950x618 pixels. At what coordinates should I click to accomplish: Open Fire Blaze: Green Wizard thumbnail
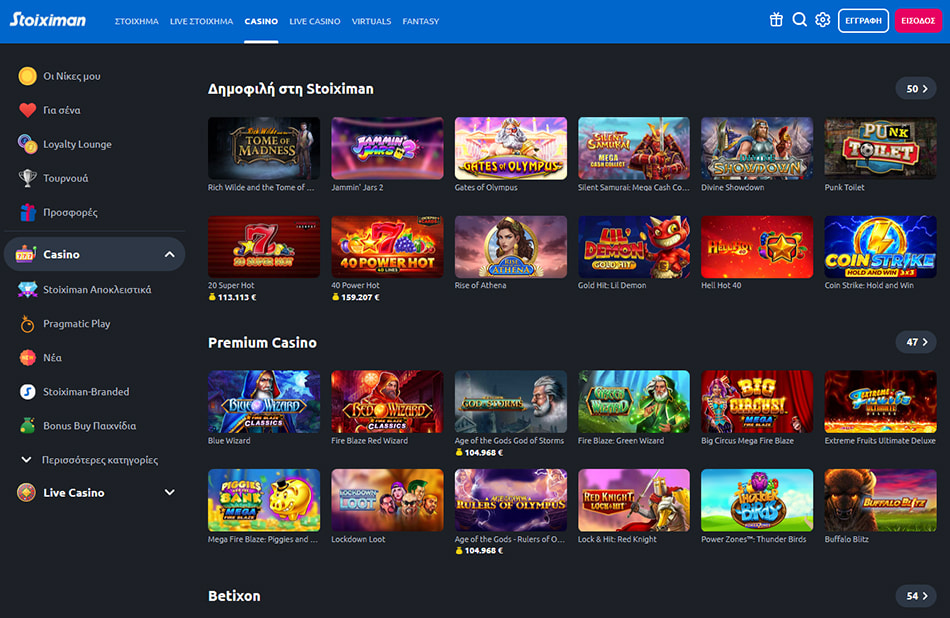634,402
